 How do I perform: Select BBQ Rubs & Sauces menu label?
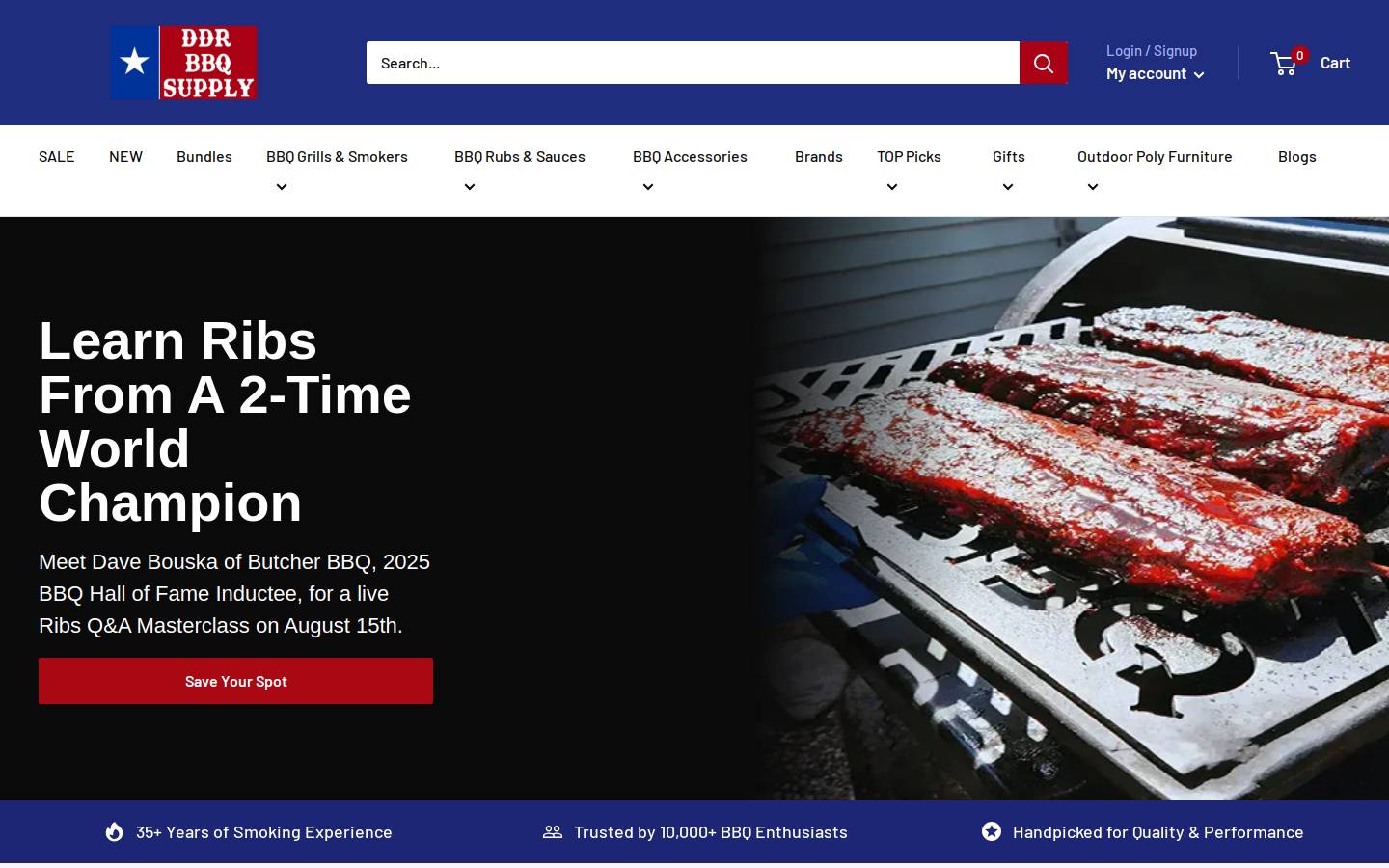click(x=520, y=156)
